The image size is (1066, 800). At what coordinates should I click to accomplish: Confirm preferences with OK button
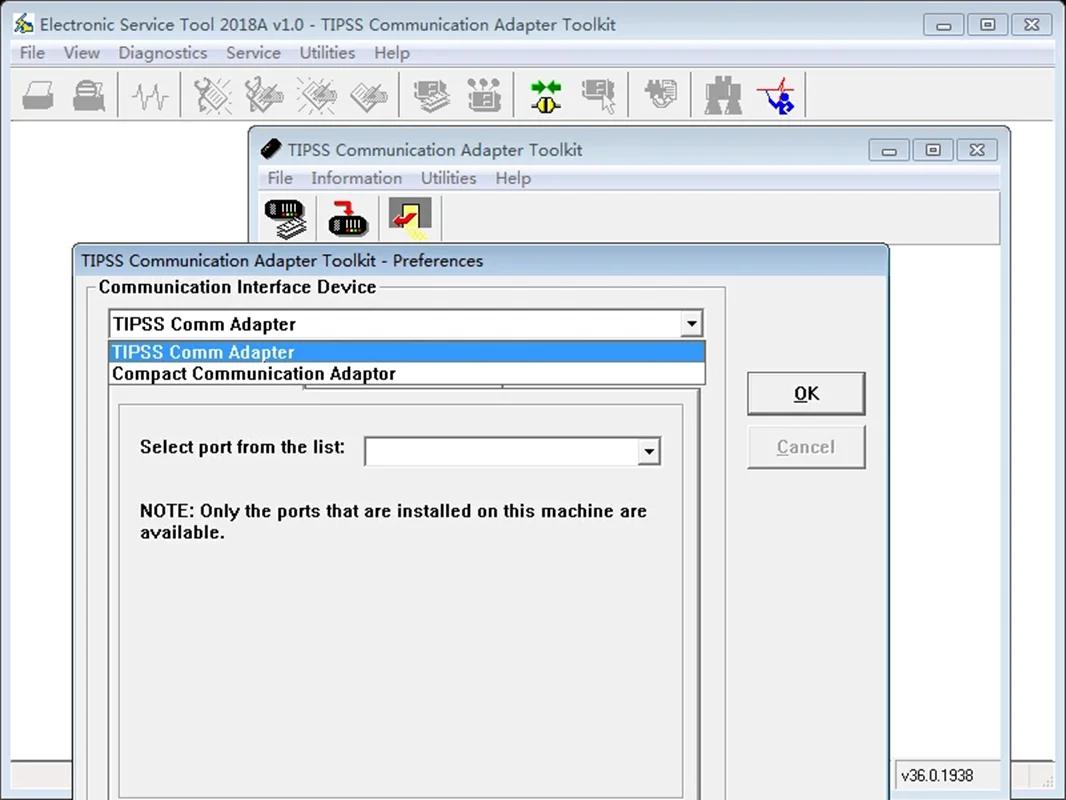pyautogui.click(x=806, y=394)
